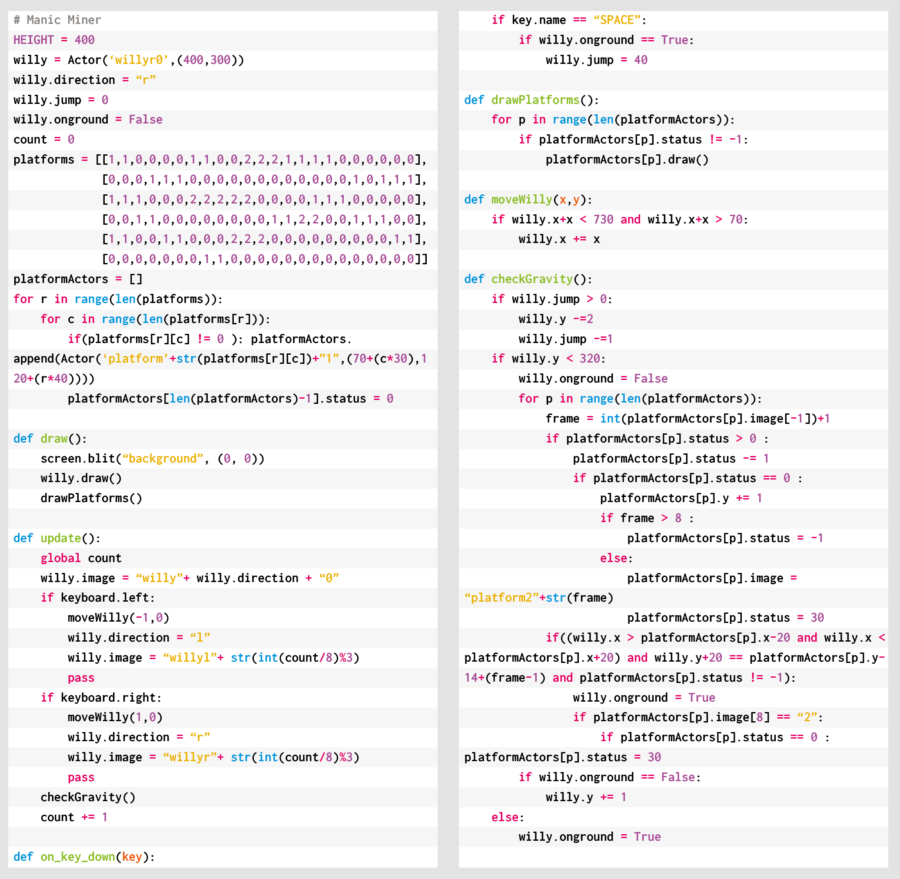Click the 'def checkGravity():' definition
The height and width of the screenshot is (879, 900).
pyautogui.click(x=528, y=279)
